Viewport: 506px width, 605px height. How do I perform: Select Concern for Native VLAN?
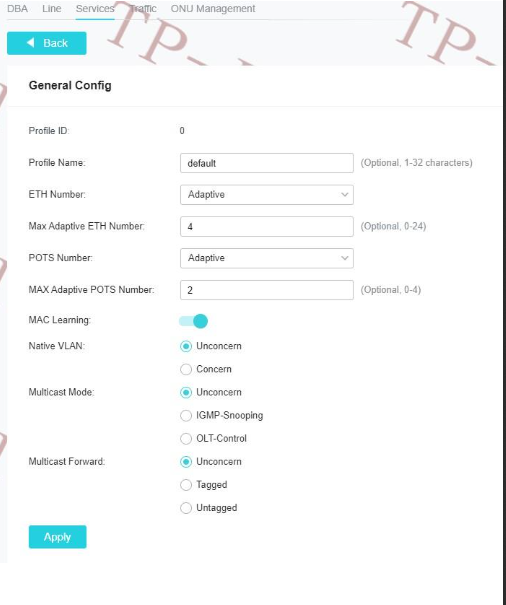(x=186, y=369)
